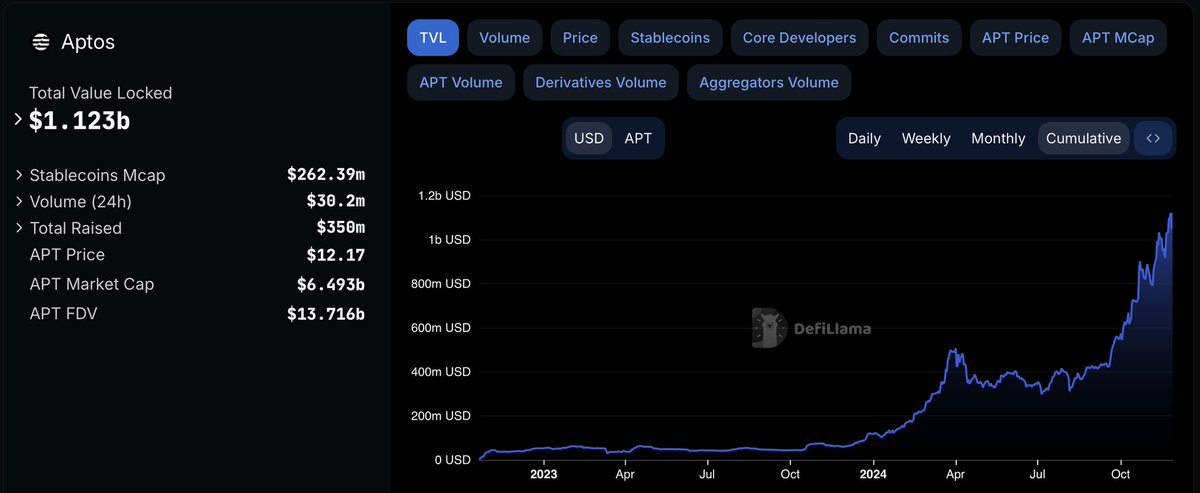Click the 1b USD axis label

(450, 240)
